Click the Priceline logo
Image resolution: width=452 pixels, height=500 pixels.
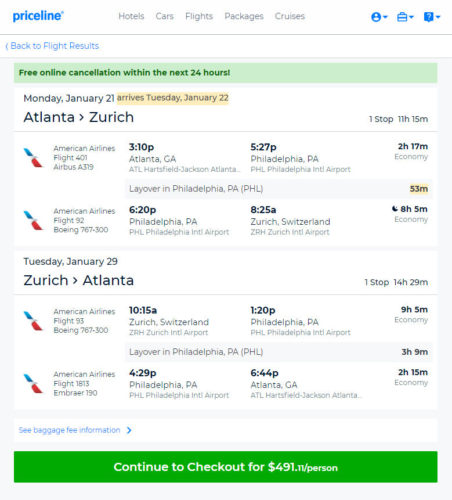pos(38,16)
